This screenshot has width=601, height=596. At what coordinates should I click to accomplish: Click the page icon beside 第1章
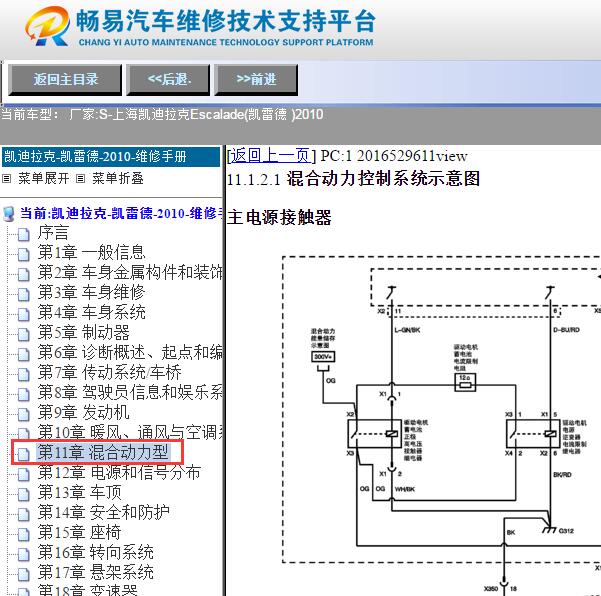pyautogui.click(x=23, y=254)
